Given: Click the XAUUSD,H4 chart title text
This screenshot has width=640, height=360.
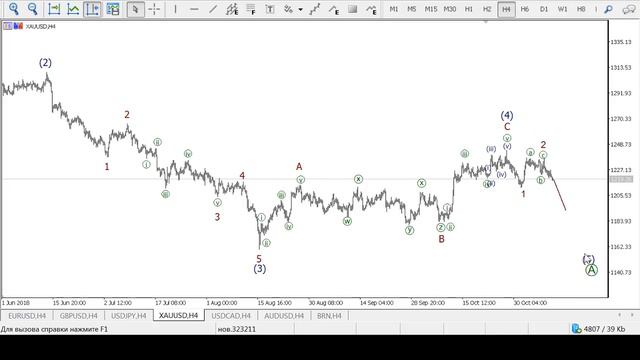Looking at the screenshot, I should click(40, 27).
